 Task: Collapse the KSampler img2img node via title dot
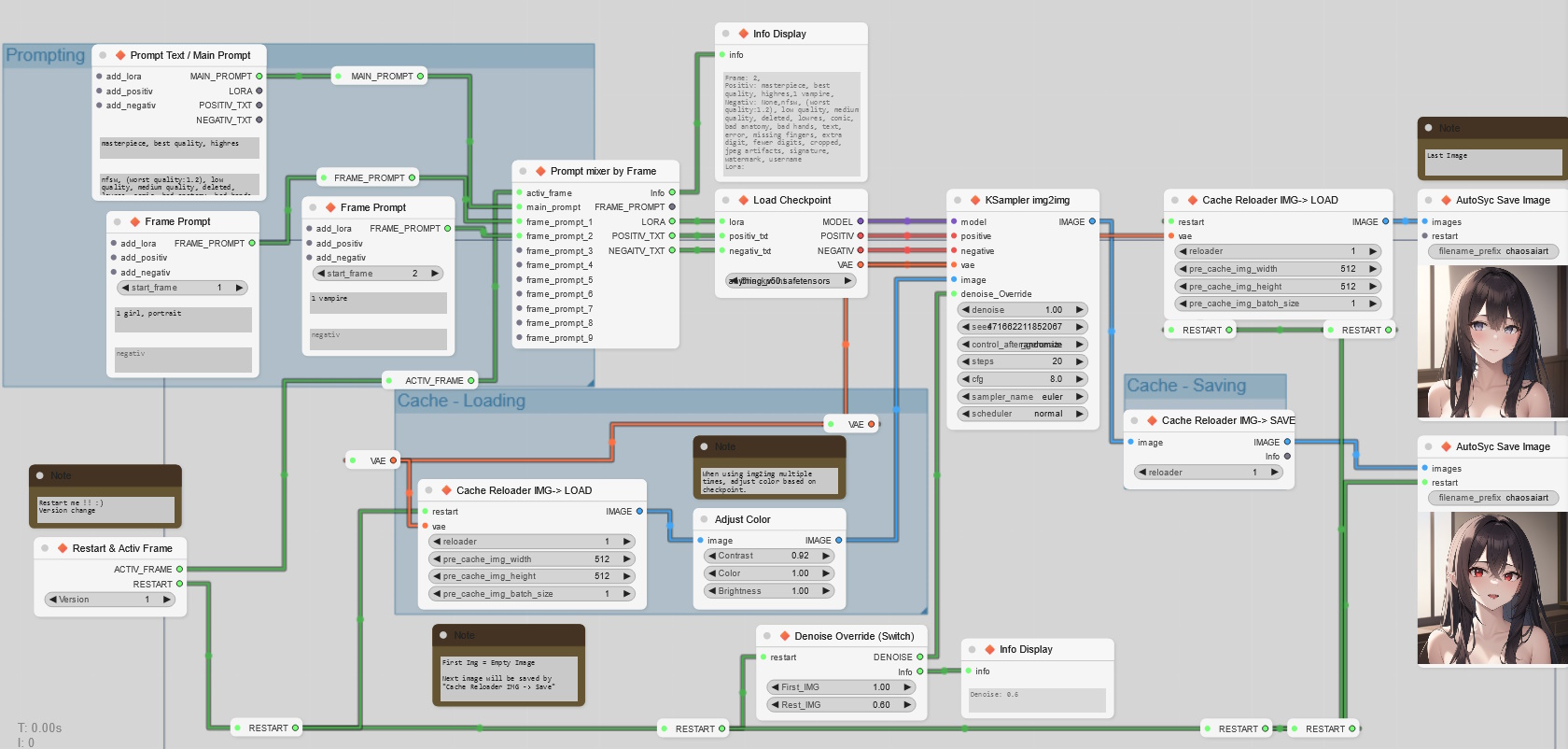click(958, 200)
